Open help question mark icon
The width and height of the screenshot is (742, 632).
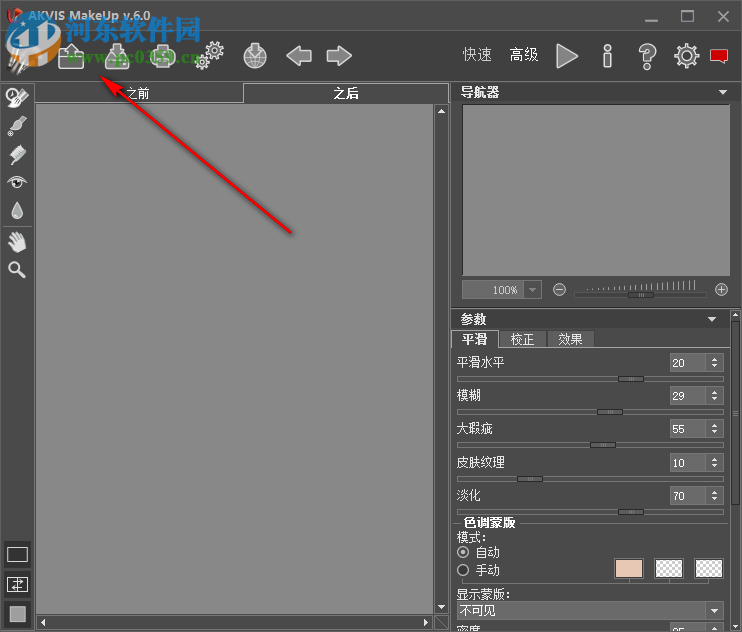(x=647, y=56)
